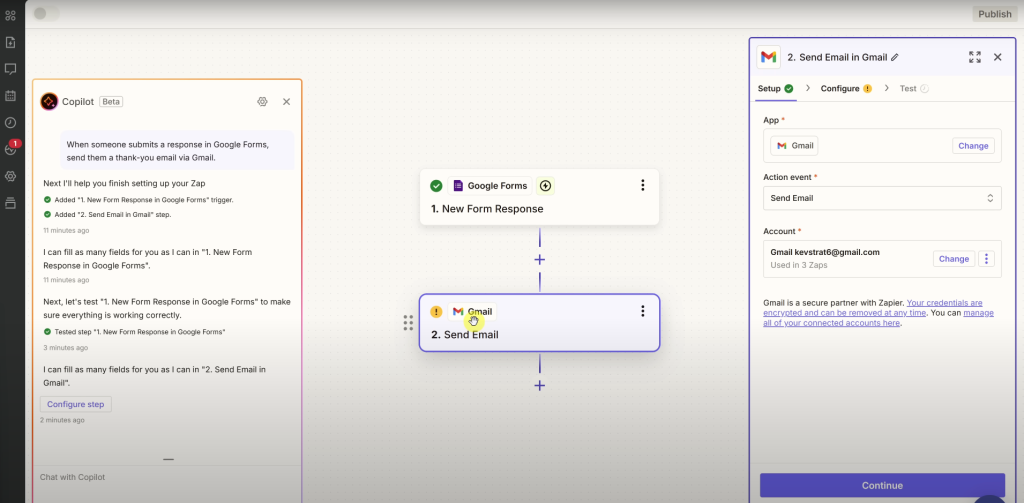
Task: Rename step with the pencil icon
Action: point(895,57)
